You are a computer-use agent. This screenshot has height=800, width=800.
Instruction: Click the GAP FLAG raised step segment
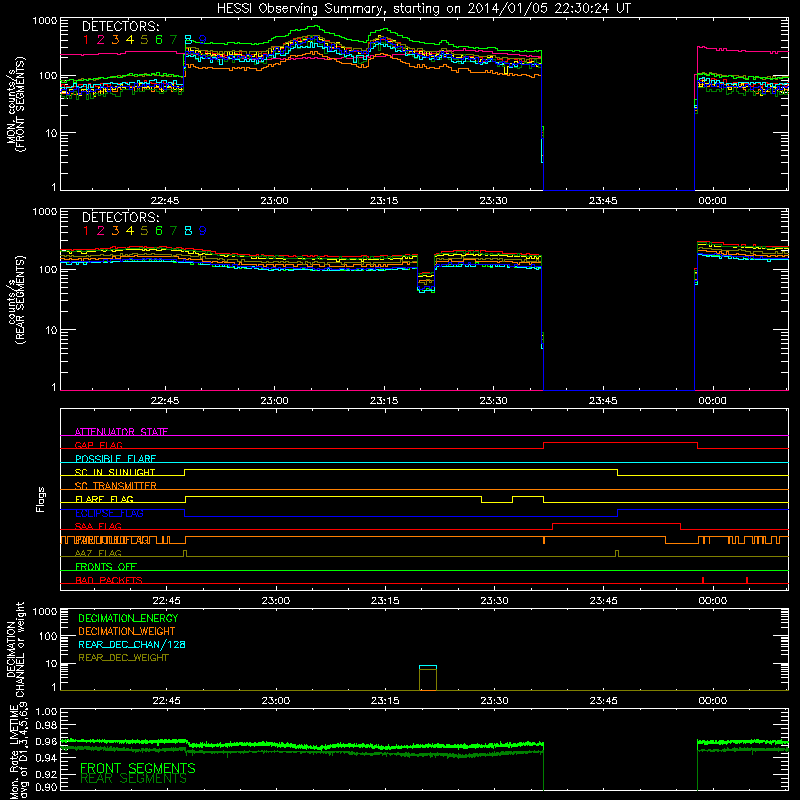620,443
